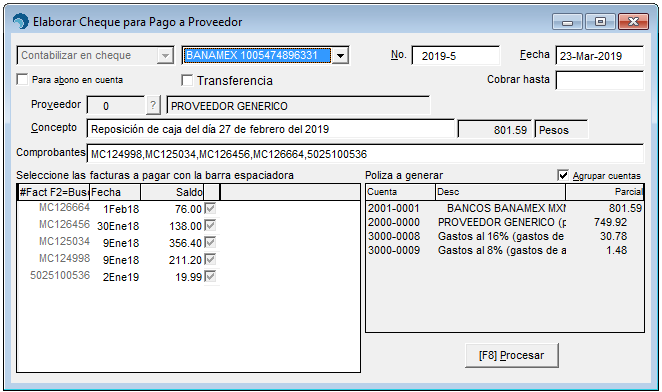Click the 2Ene19 date cell

(x=121, y=277)
